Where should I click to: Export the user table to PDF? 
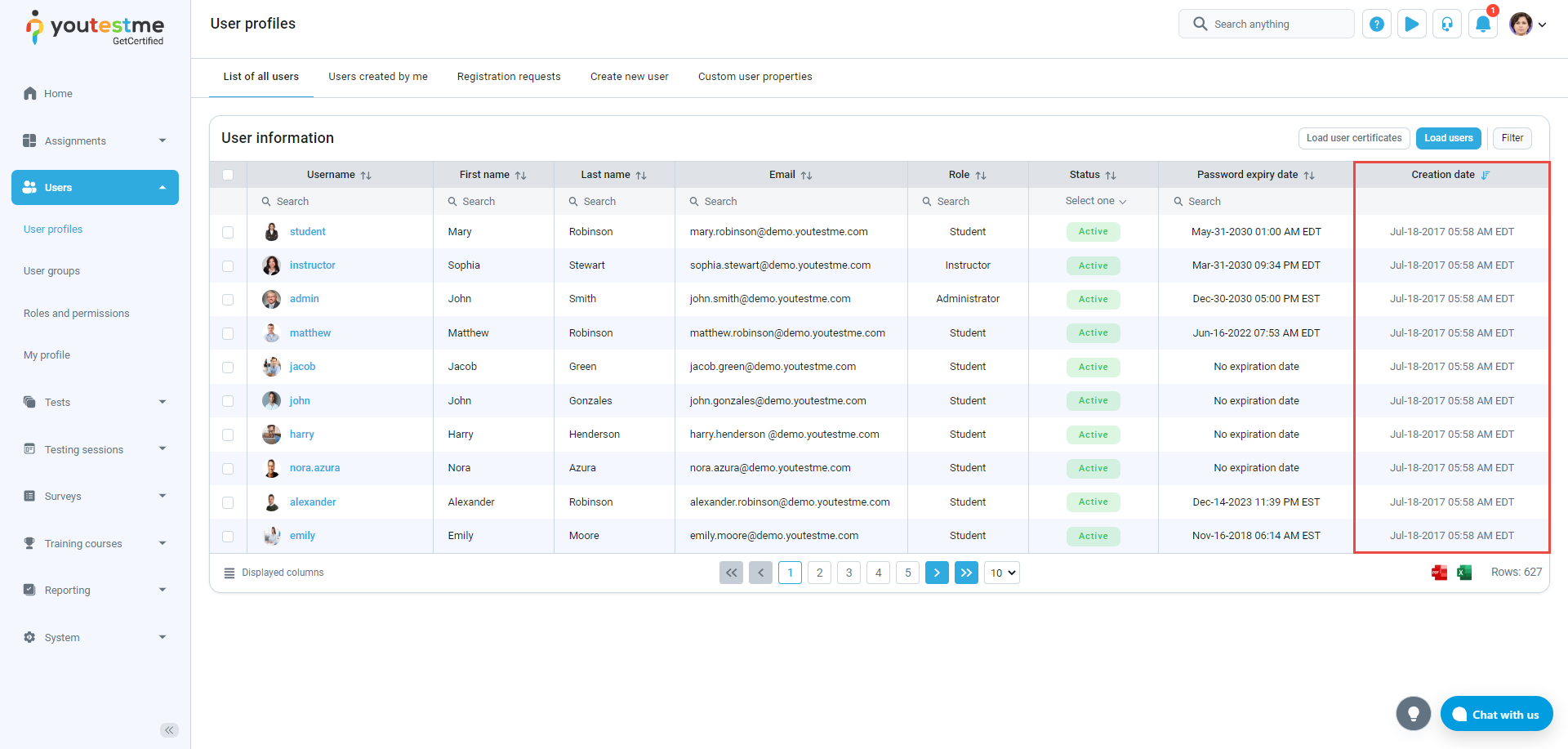click(1439, 573)
